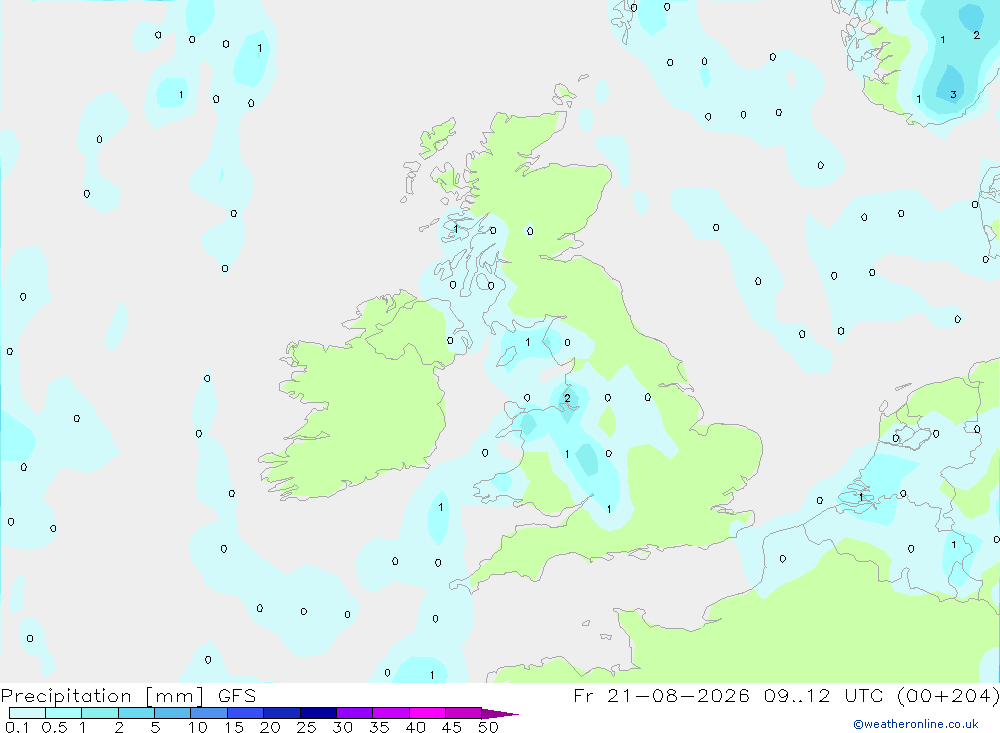Click the '(00+204)' forecast offset text

point(948,695)
